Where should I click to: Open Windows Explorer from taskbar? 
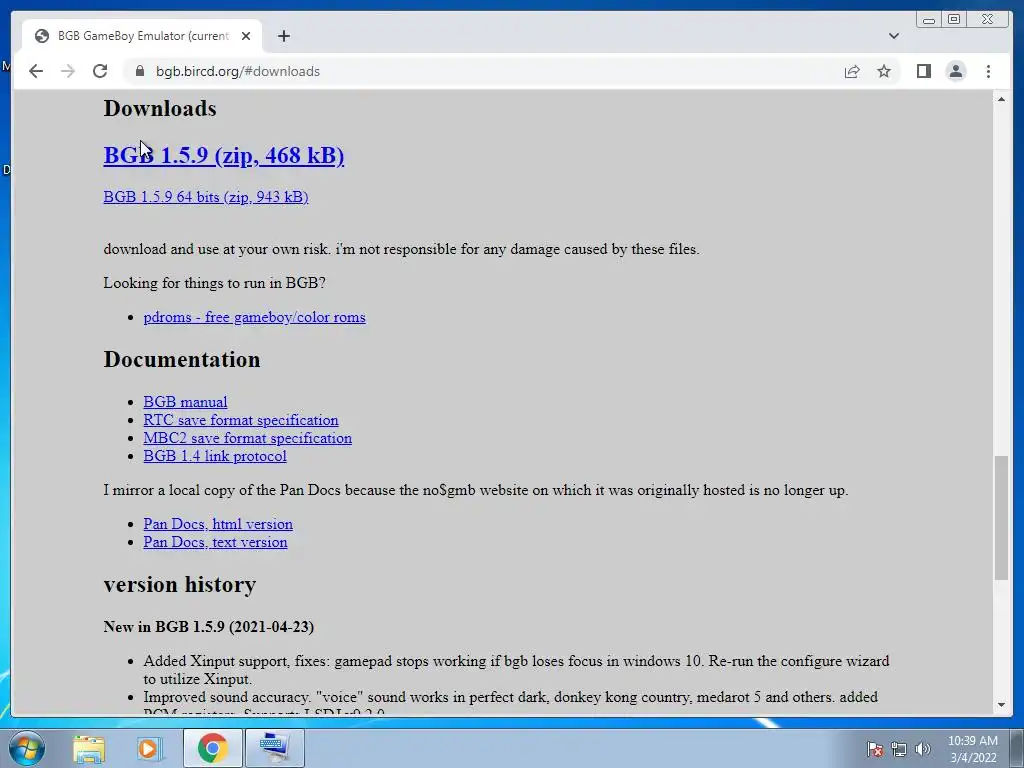coord(89,748)
